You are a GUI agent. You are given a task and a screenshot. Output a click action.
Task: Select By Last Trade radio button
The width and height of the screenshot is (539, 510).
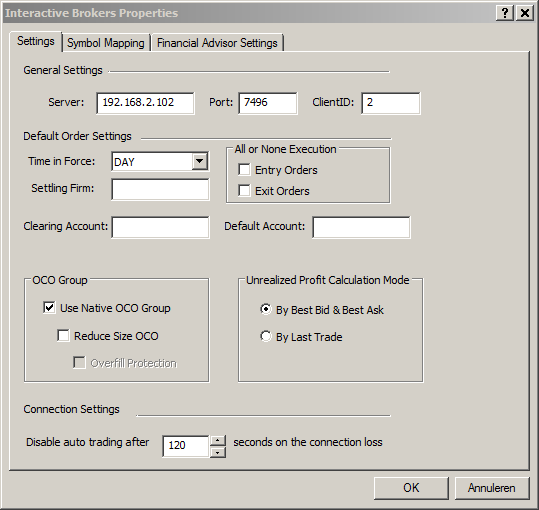(x=266, y=336)
